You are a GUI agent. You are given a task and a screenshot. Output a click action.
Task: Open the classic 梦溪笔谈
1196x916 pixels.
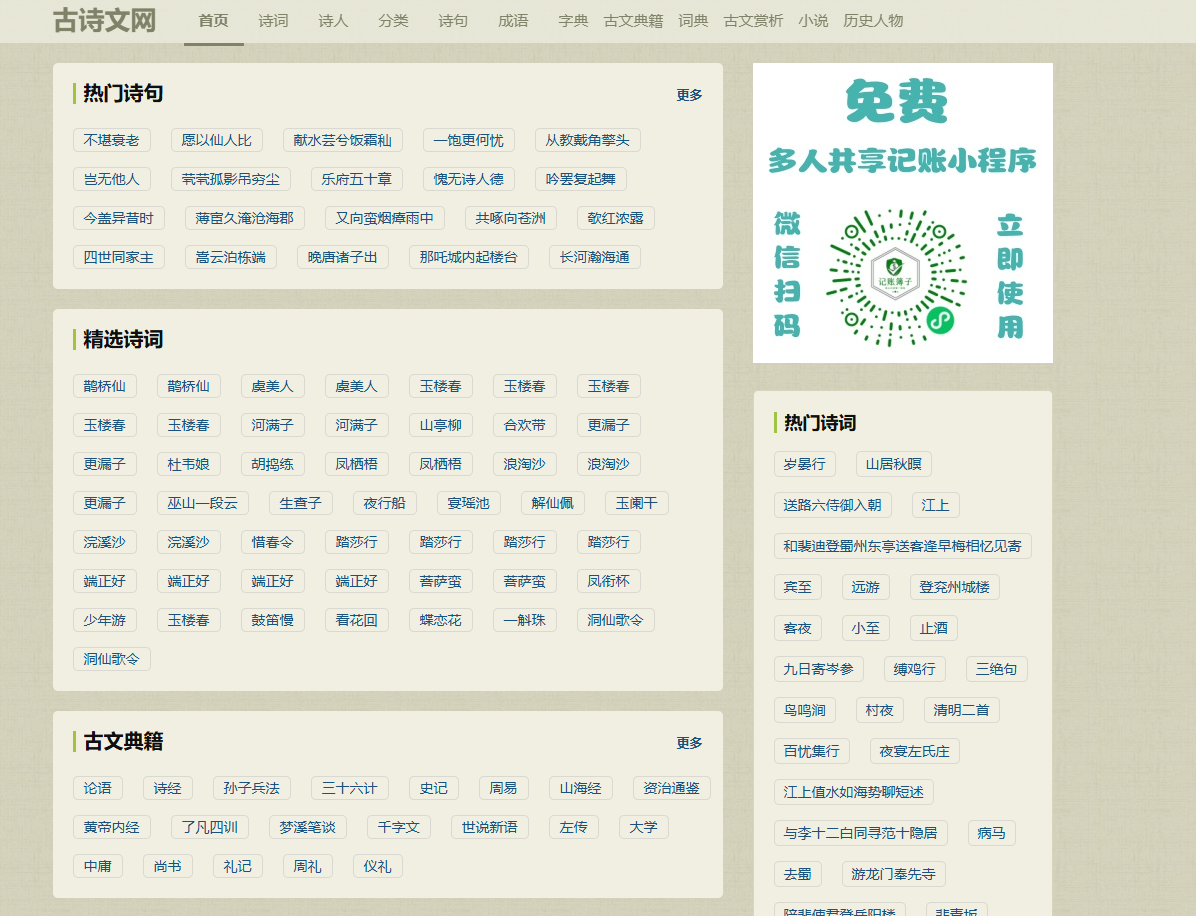pyautogui.click(x=307, y=827)
